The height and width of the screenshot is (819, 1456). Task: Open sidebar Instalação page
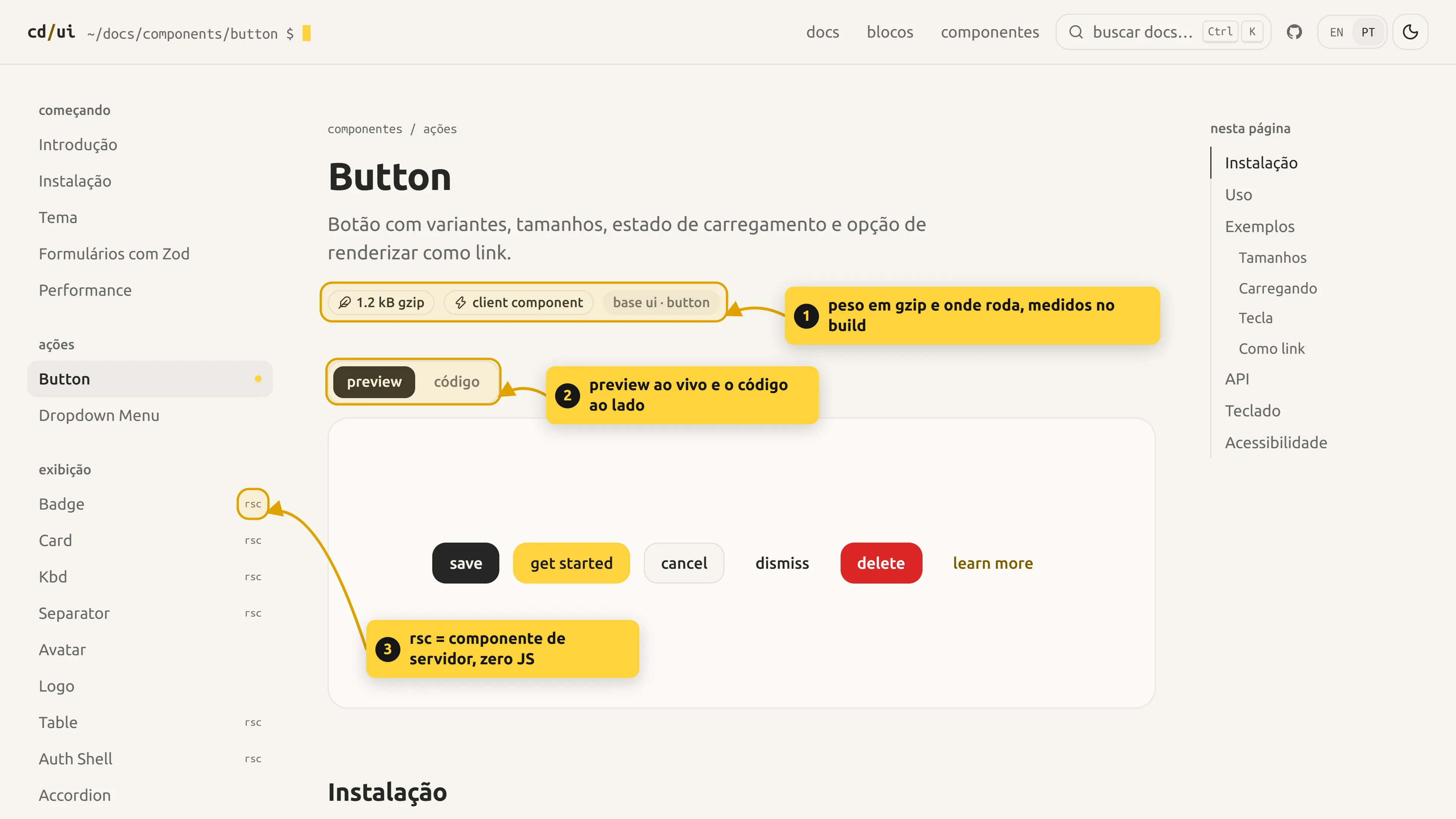150,181
